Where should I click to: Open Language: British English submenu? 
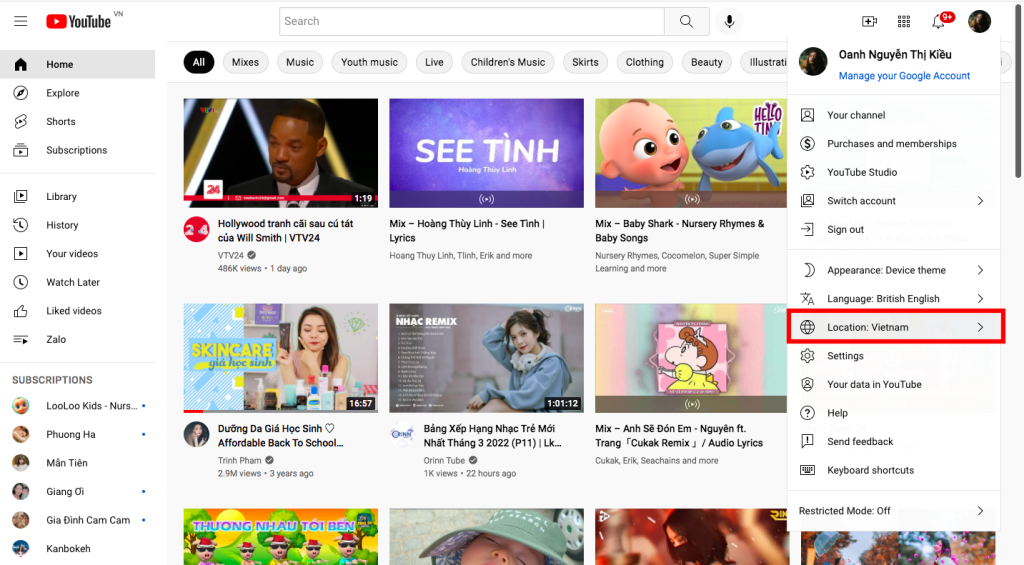pos(893,299)
